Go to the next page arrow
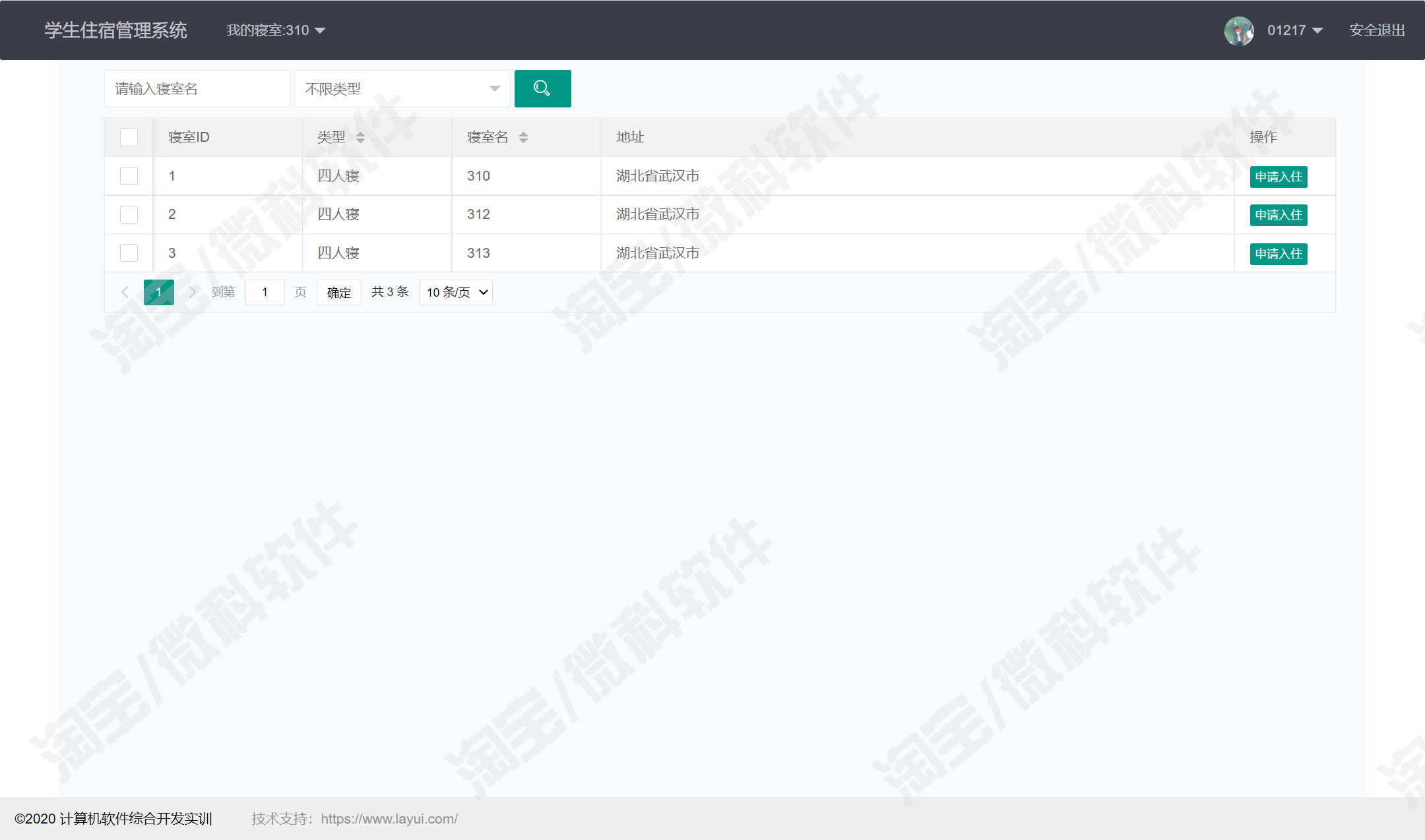The height and width of the screenshot is (840, 1425). (x=192, y=292)
